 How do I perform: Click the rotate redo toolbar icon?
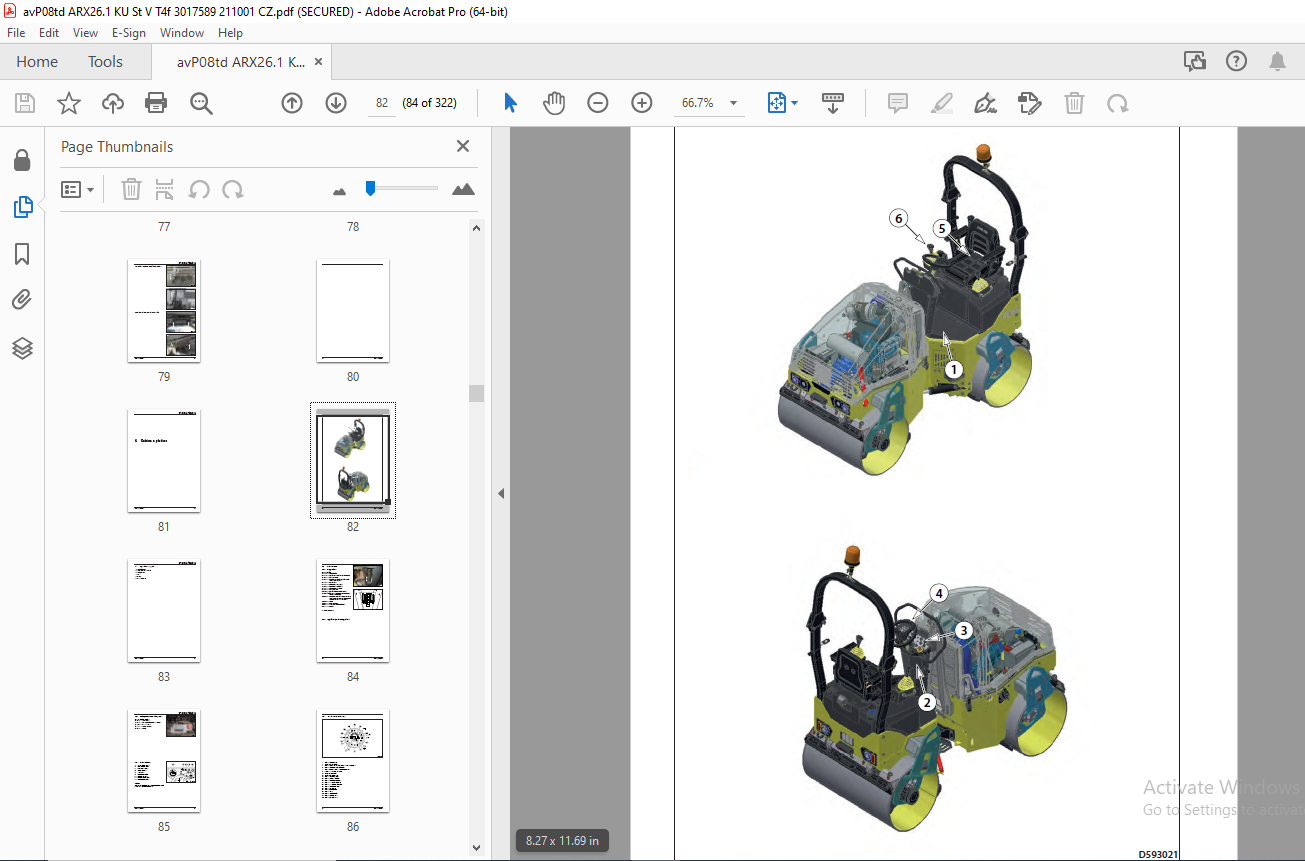(1117, 103)
